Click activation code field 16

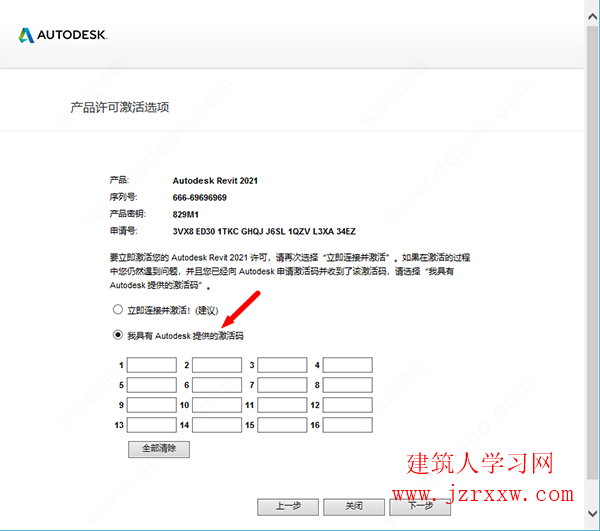pyautogui.click(x=347, y=425)
